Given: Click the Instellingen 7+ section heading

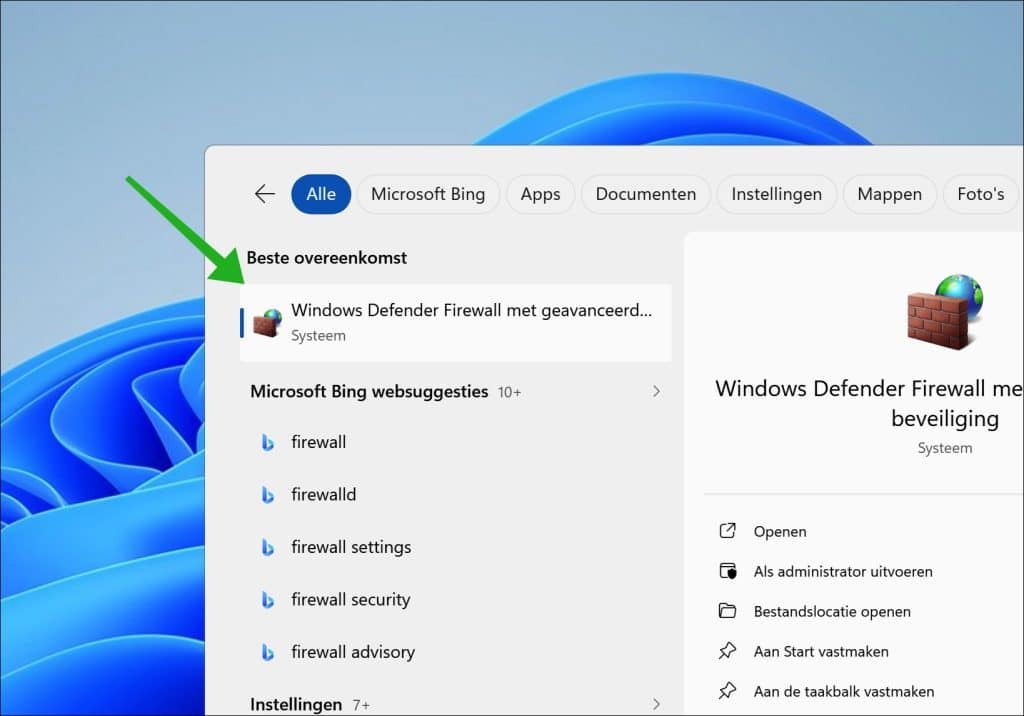Looking at the screenshot, I should pos(310,704).
